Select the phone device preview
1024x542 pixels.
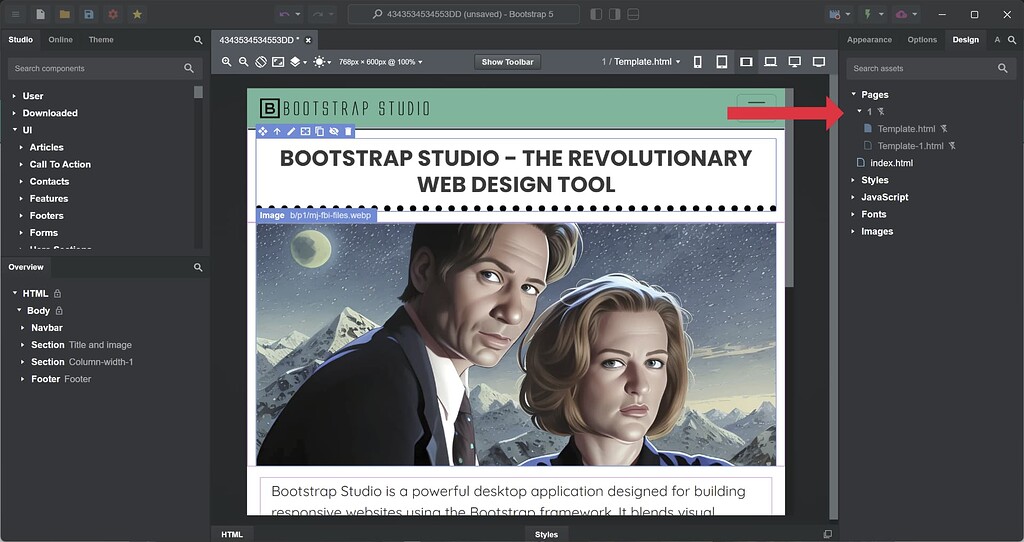click(697, 62)
